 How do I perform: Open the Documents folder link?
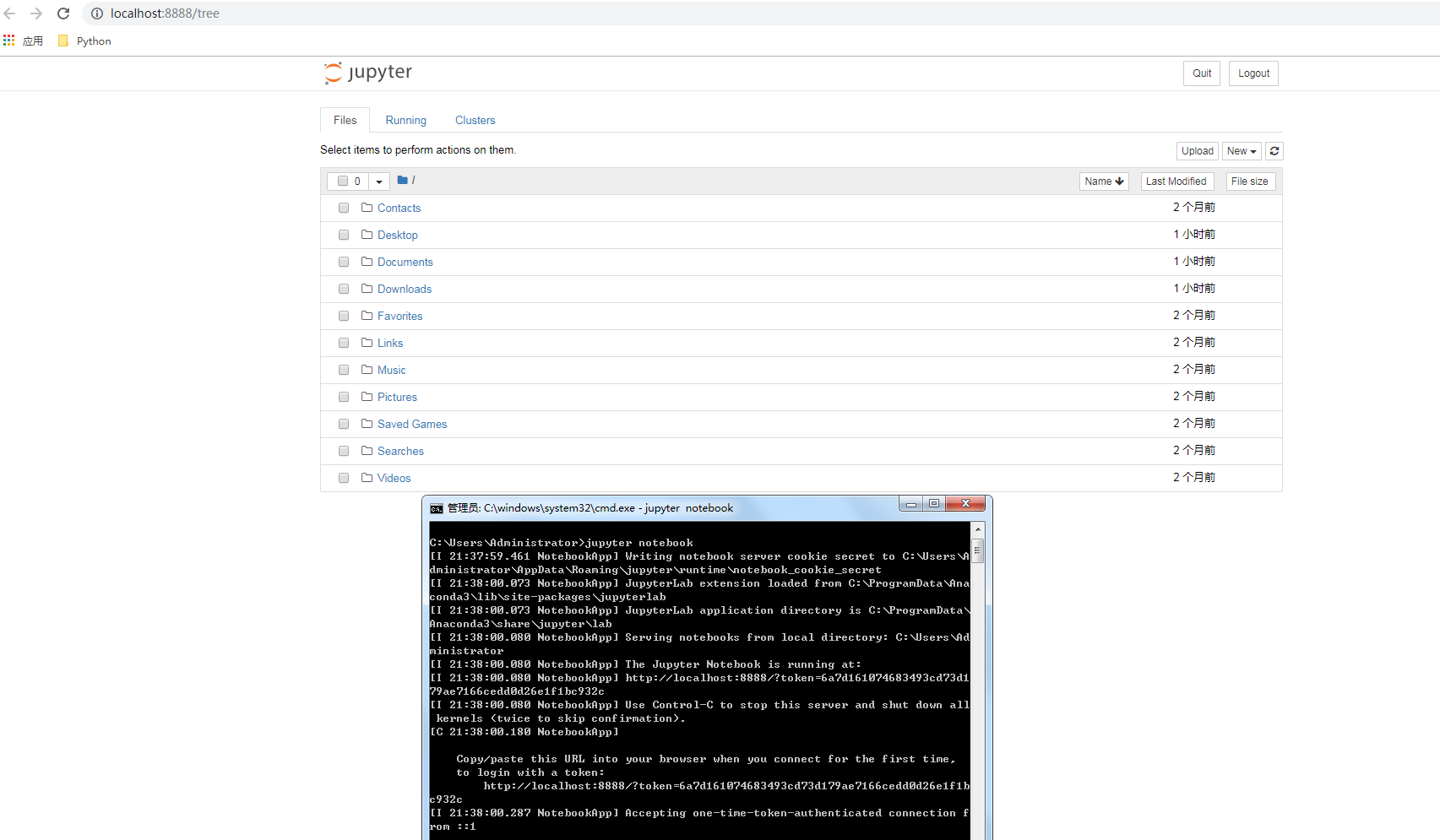point(405,262)
